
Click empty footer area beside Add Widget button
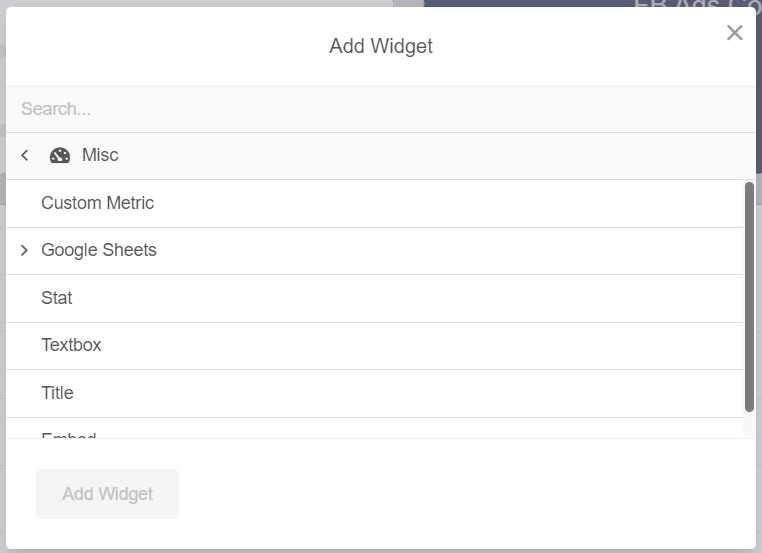click(x=467, y=494)
